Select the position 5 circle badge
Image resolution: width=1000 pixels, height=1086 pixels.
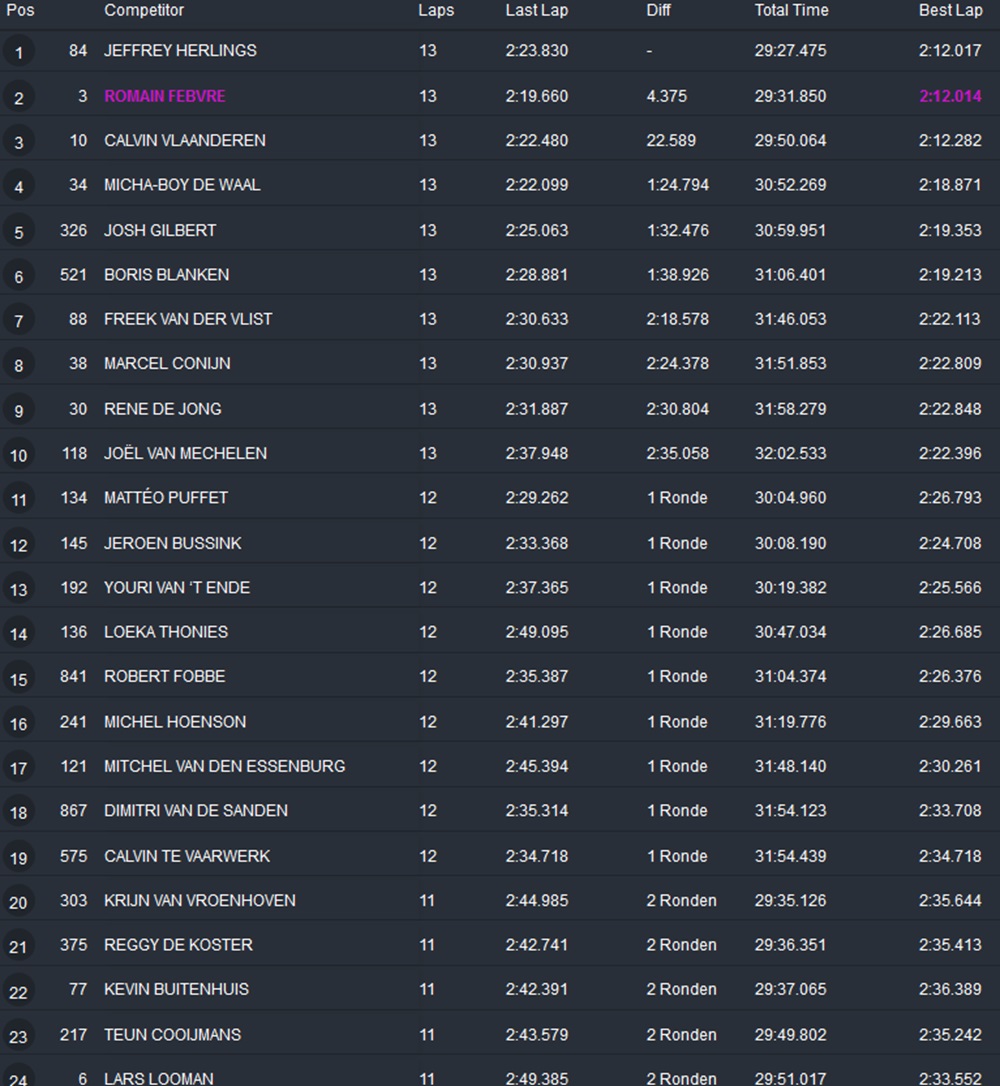coord(18,231)
